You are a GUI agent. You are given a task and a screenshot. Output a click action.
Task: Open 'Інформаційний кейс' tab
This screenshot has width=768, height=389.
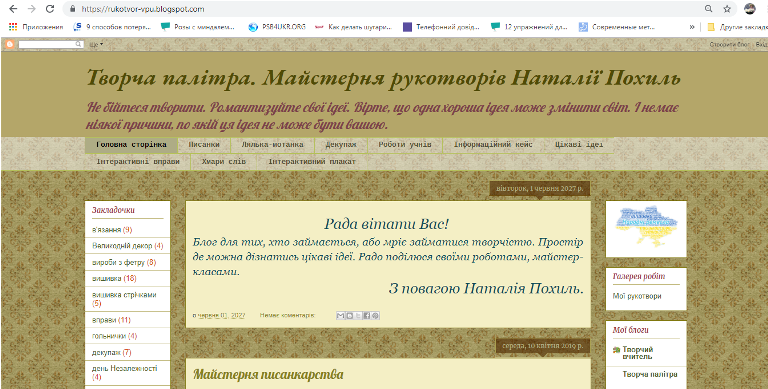pos(493,145)
